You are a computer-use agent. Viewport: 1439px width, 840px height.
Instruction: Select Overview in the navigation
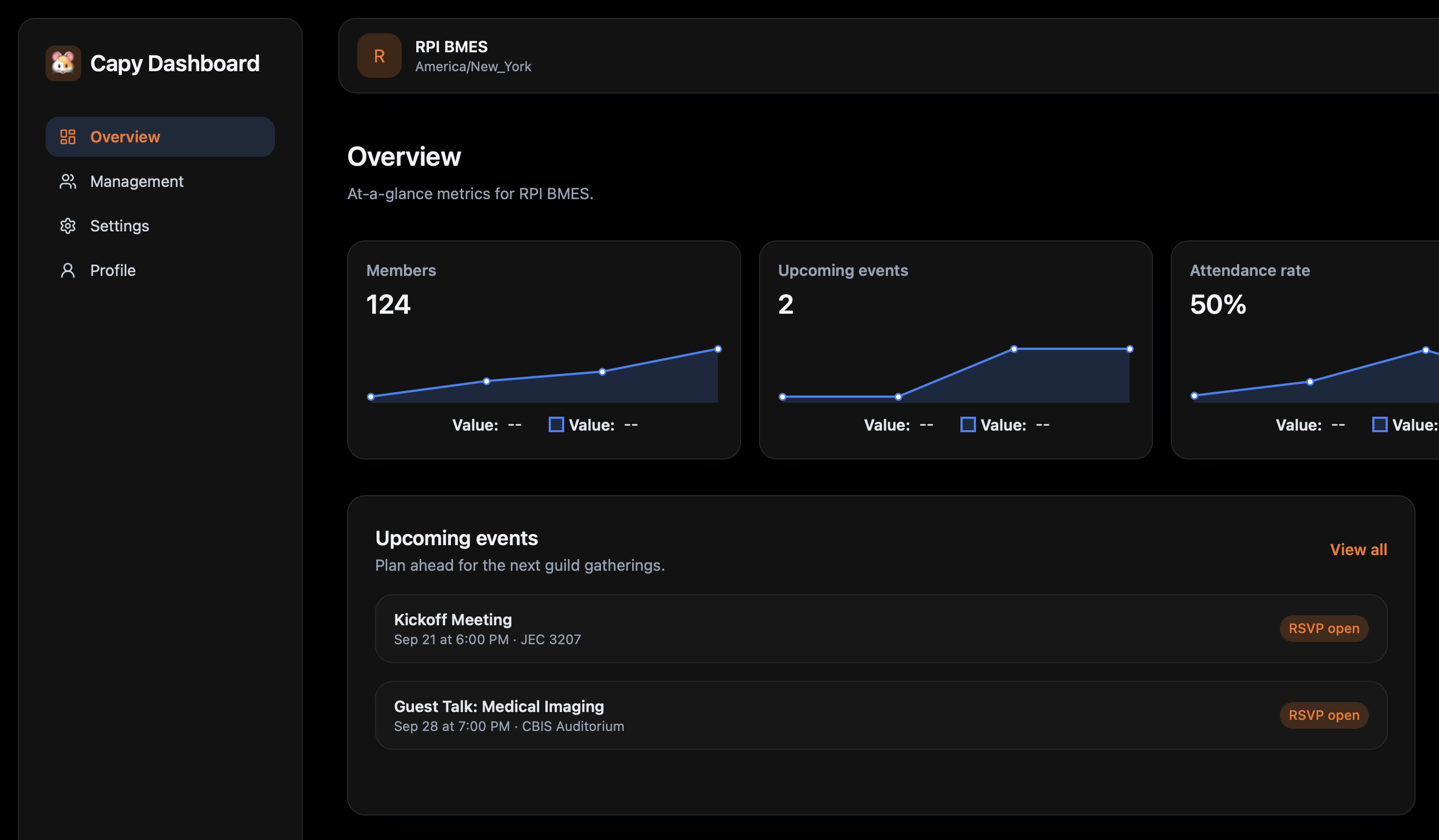[125, 136]
